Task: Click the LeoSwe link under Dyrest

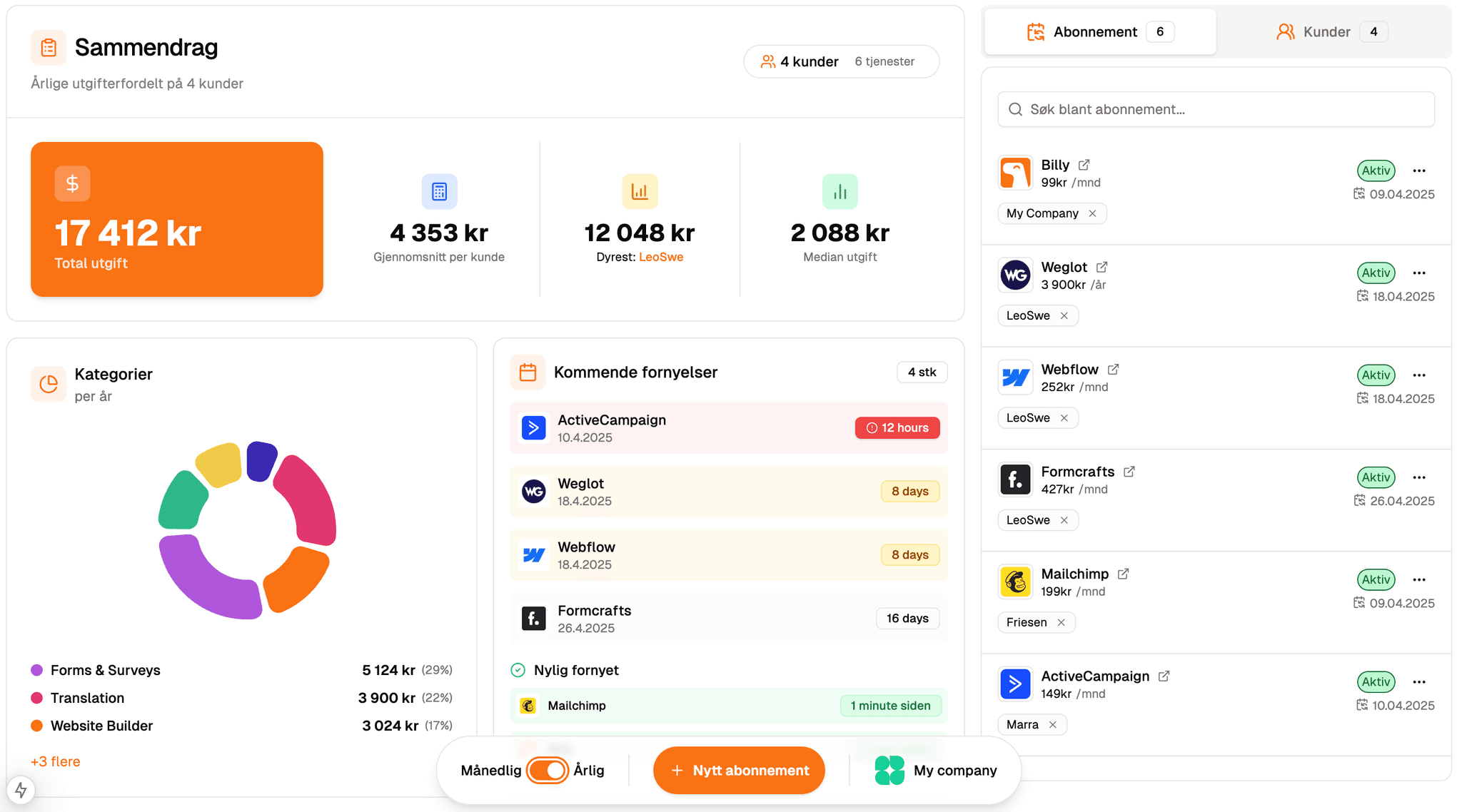Action: point(661,257)
